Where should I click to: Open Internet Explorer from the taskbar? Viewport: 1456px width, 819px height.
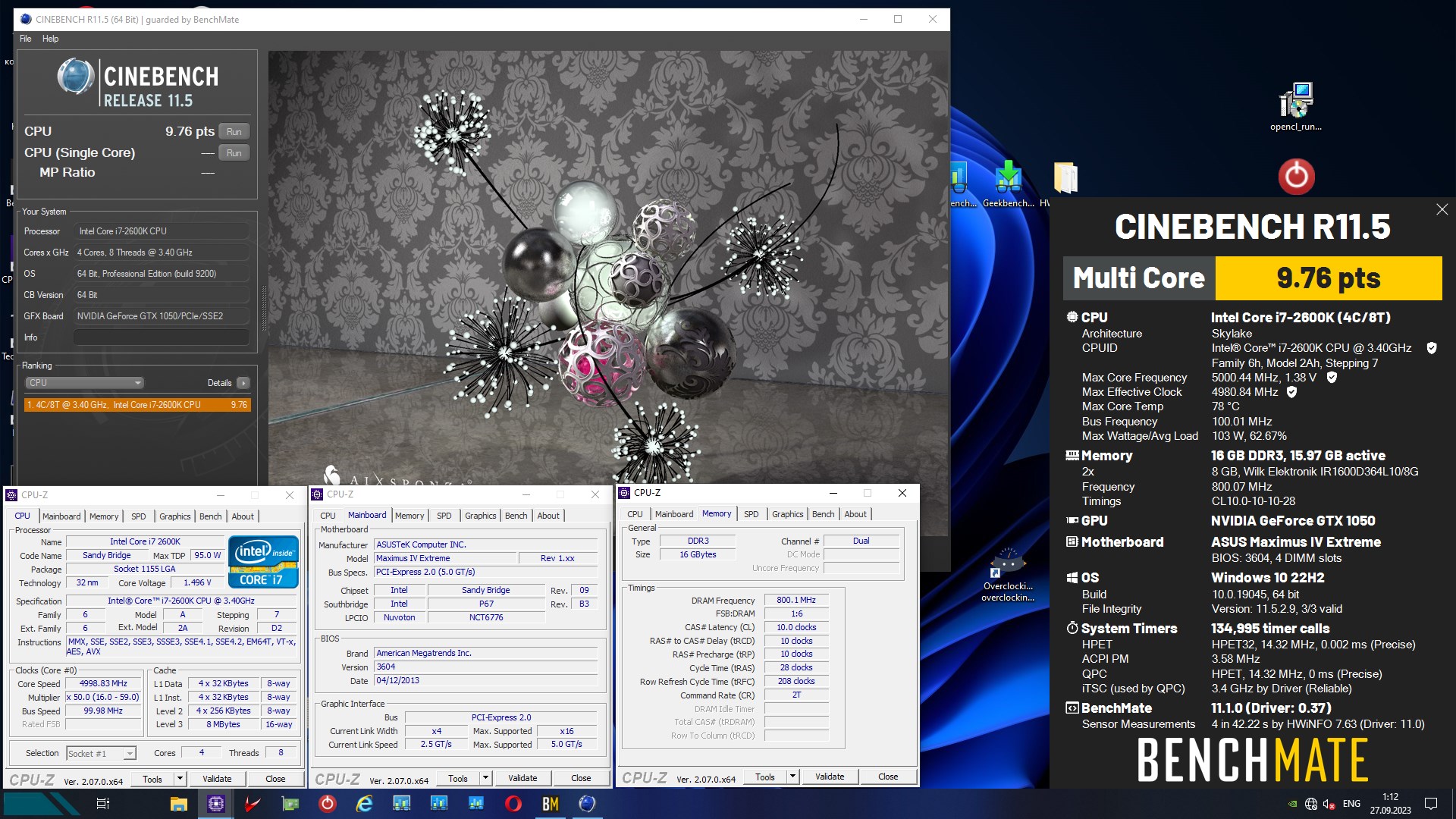(365, 804)
